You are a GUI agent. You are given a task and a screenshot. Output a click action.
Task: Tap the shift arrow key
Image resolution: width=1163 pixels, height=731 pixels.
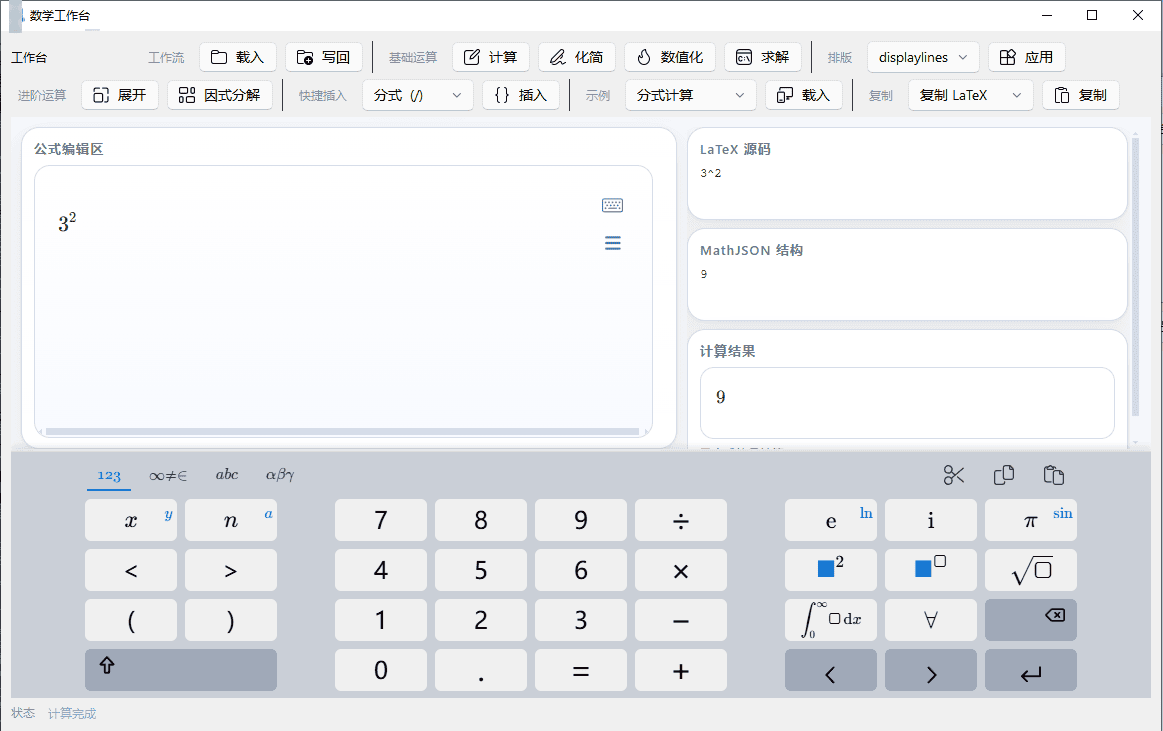180,670
